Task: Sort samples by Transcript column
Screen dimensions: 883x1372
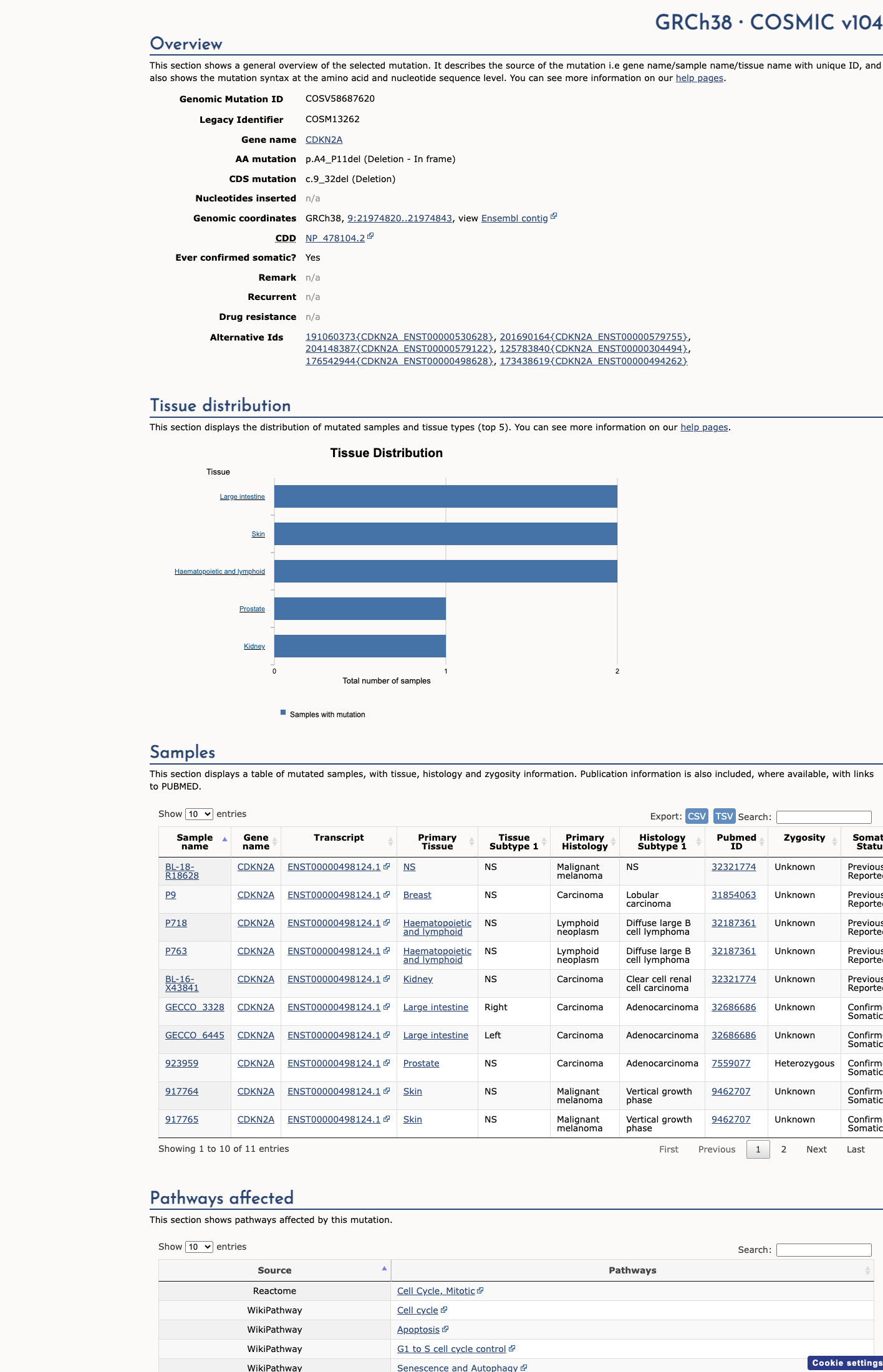Action: pyautogui.click(x=390, y=842)
